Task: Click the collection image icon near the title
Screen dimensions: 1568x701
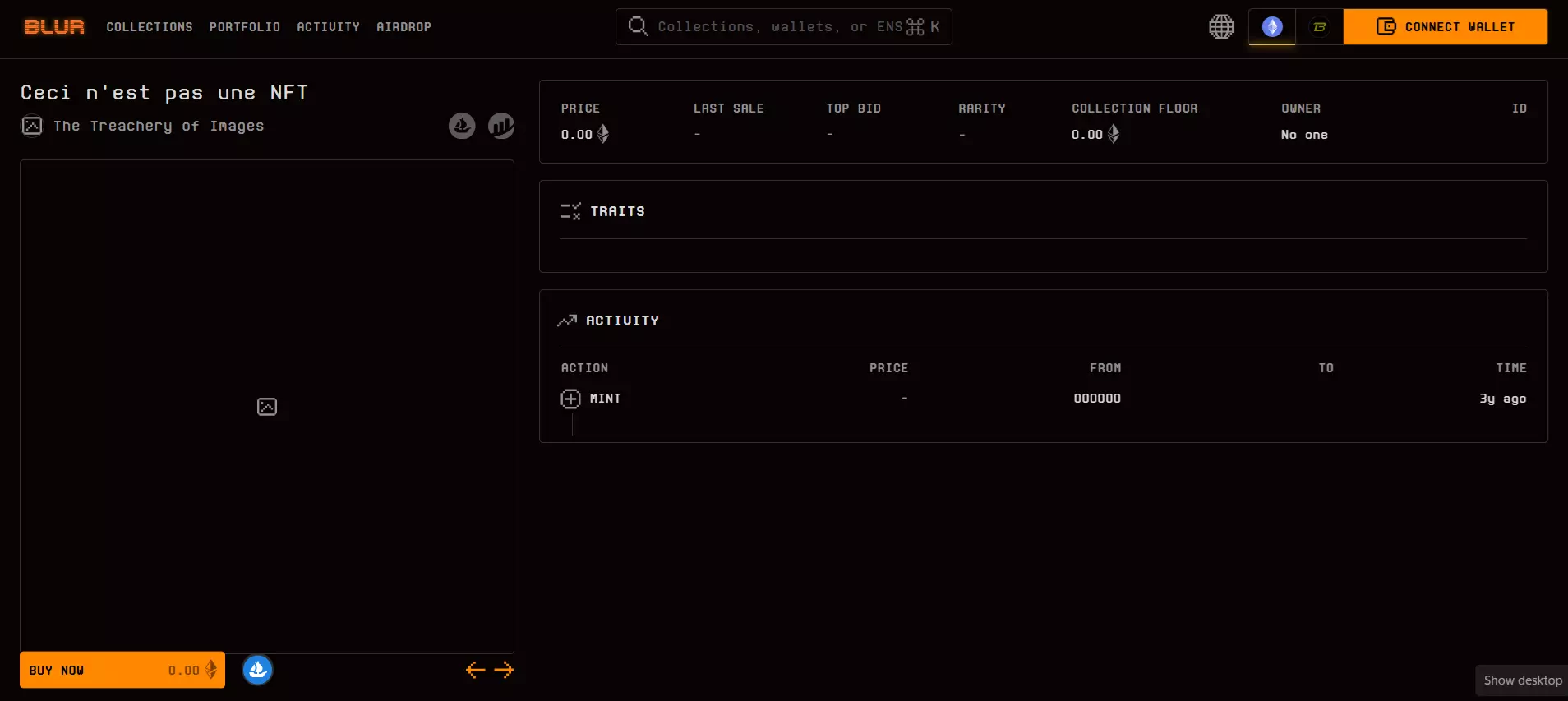Action: point(32,126)
